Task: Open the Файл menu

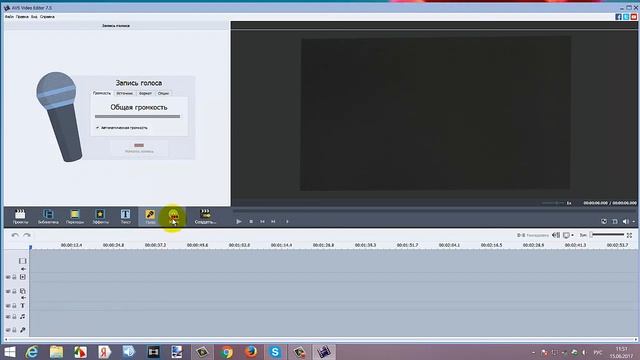Action: pyautogui.click(x=9, y=17)
